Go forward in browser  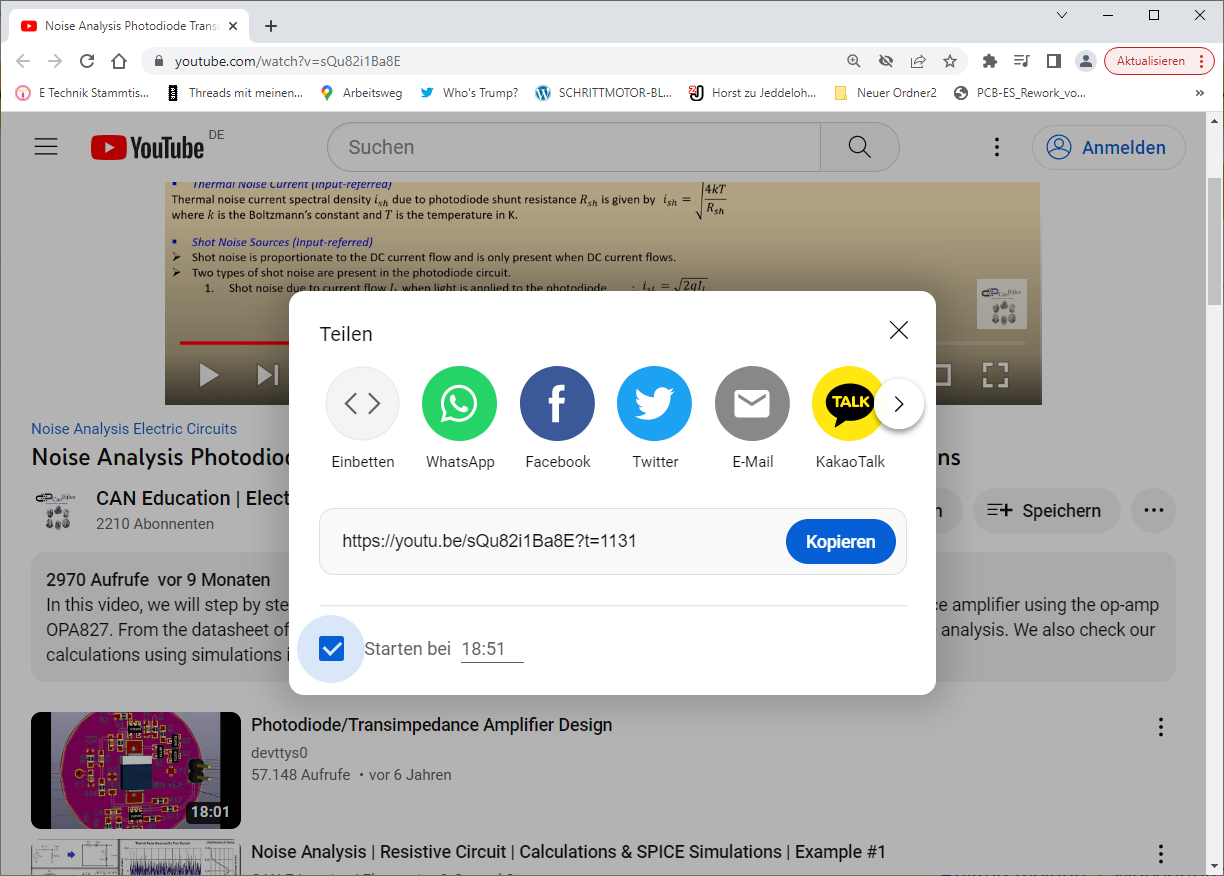tap(55, 61)
